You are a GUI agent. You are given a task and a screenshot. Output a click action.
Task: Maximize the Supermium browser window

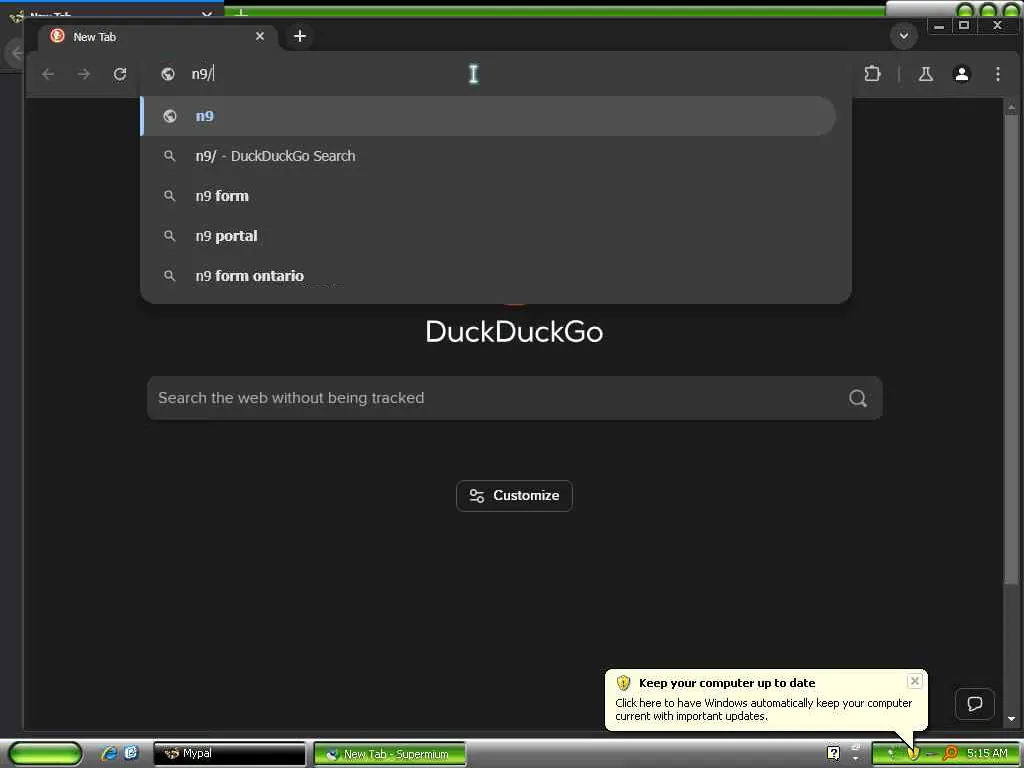963,25
